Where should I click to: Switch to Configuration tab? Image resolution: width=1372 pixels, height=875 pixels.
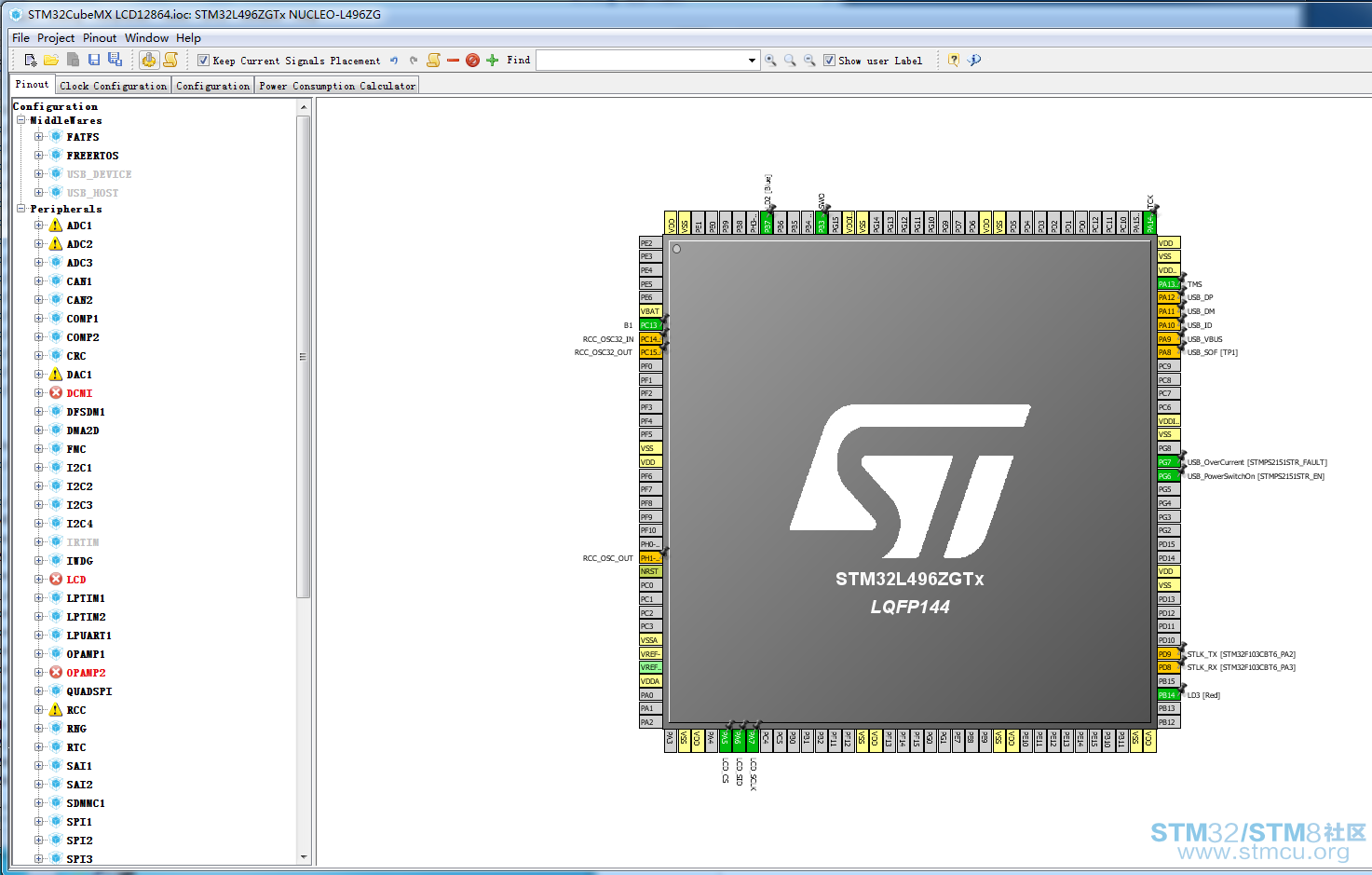point(213,86)
